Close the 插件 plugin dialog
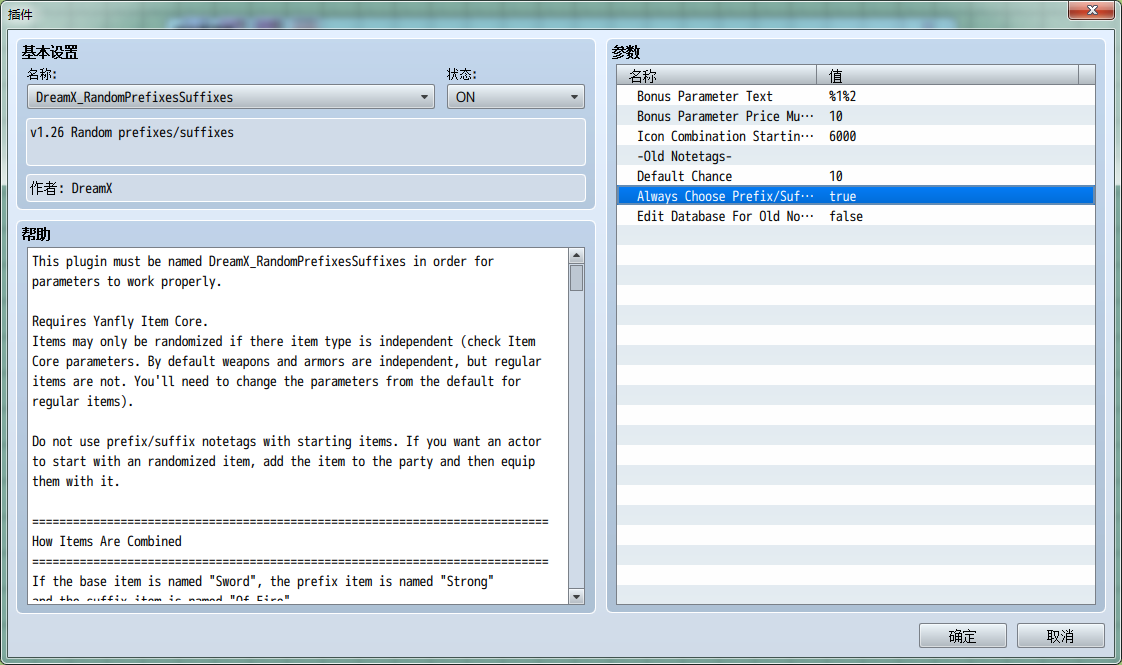The image size is (1122, 665). tap(1091, 10)
